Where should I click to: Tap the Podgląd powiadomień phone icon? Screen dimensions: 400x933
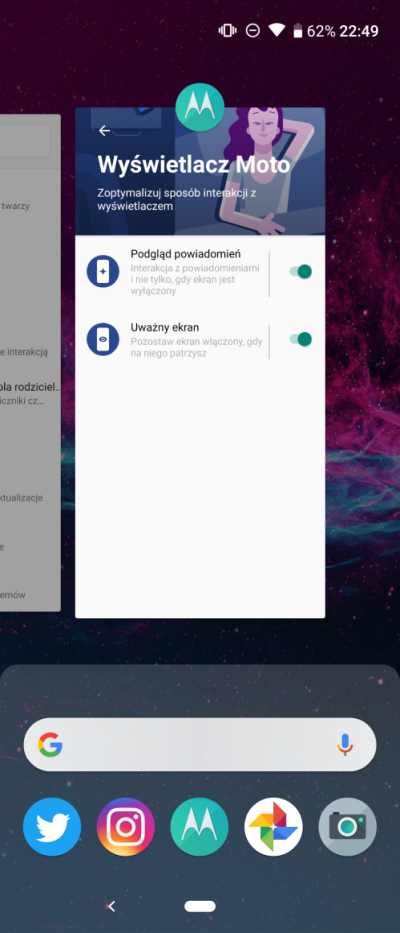coord(103,271)
